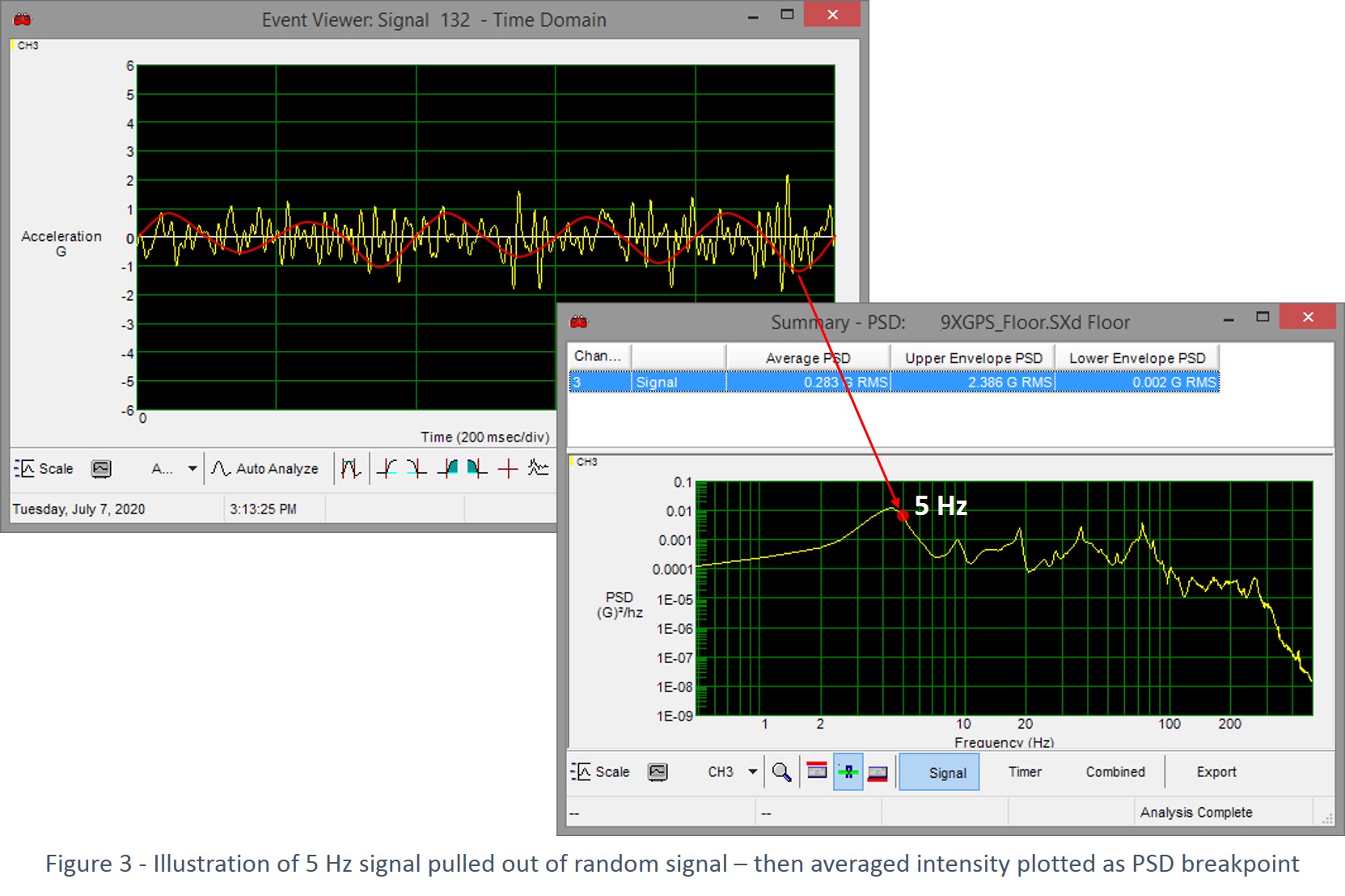1345x896 pixels.
Task: Click the 'Upper Envelope PSD' column header
Action: (x=973, y=357)
